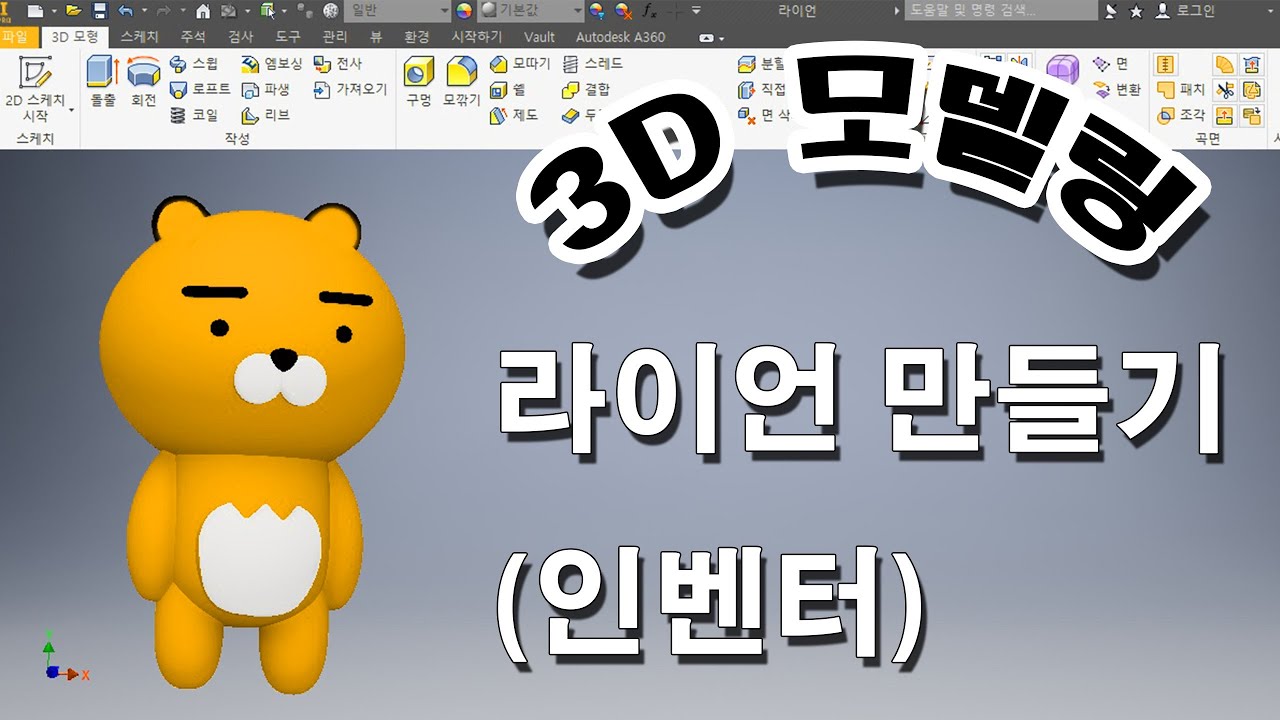Viewport: 1280px width, 720px height.
Task: Select the 돌출 (Extrude) tool
Action: (x=103, y=82)
